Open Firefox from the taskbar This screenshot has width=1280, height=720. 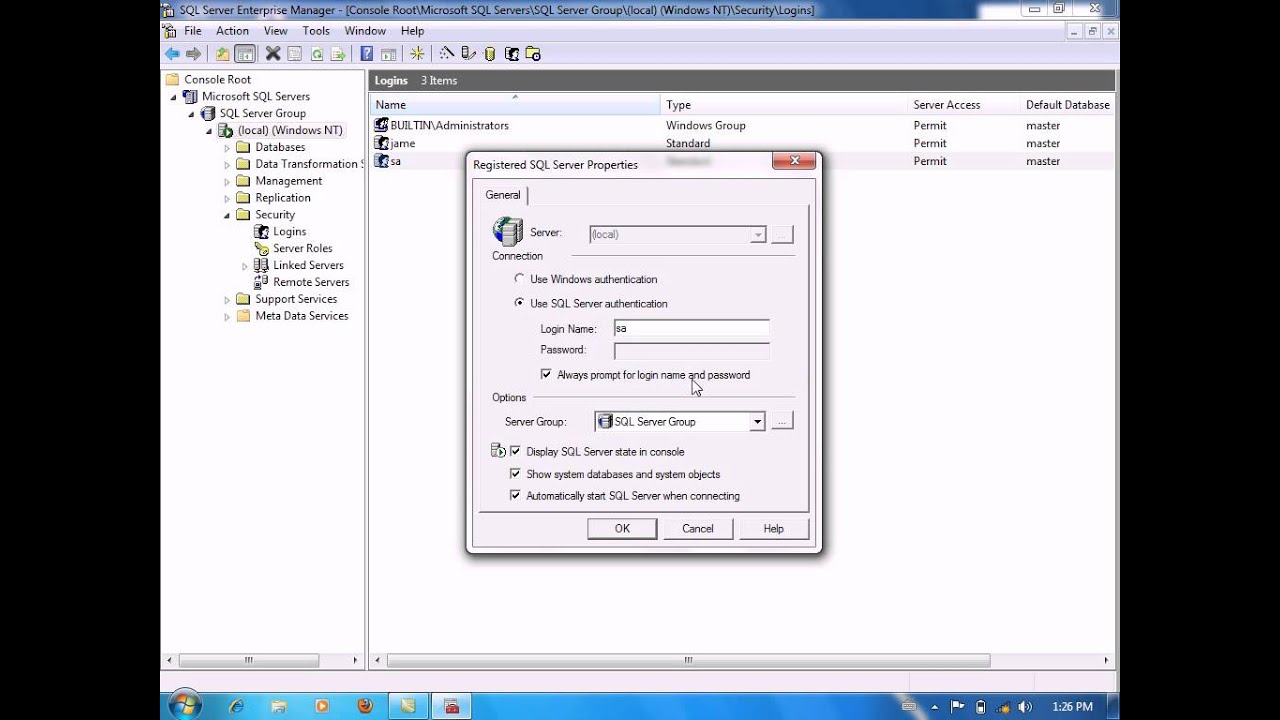pyautogui.click(x=364, y=706)
